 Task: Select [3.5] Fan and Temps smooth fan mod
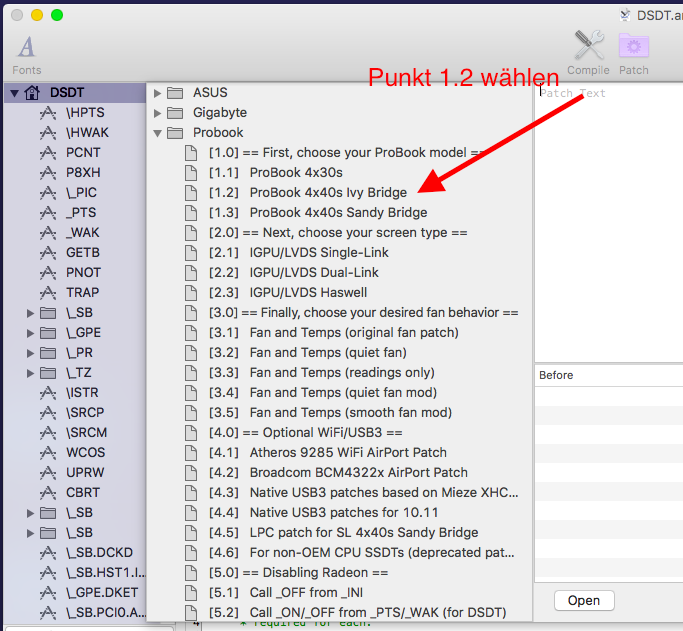[x=331, y=413]
